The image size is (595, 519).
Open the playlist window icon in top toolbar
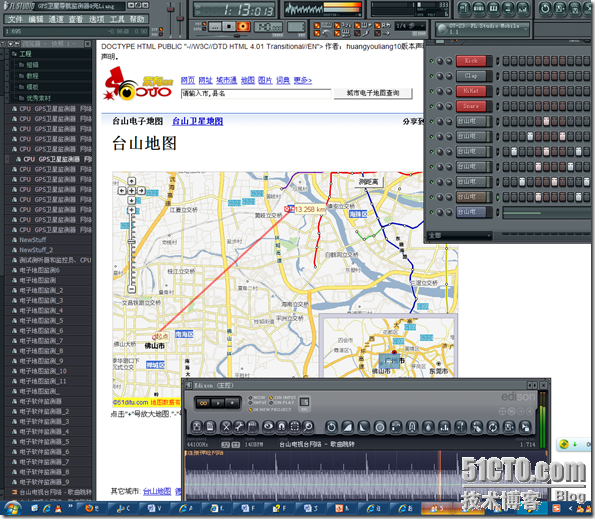(464, 8)
